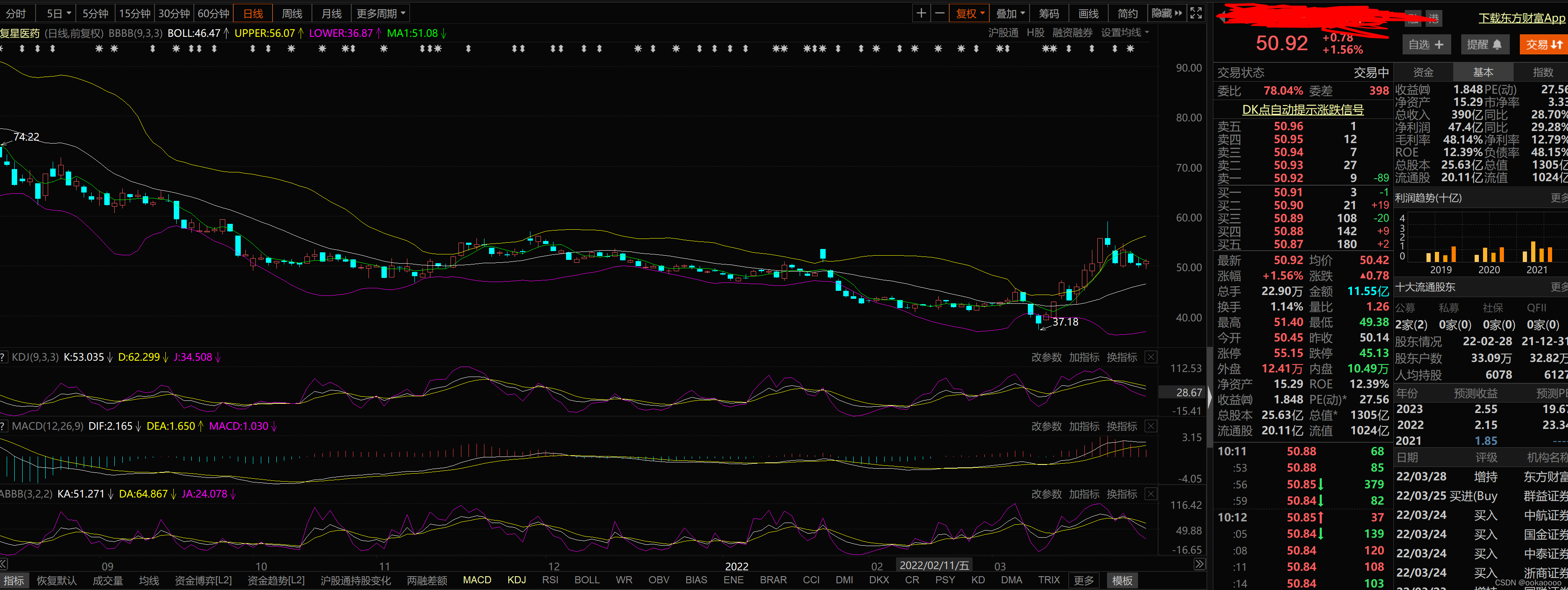The image size is (1568, 590).
Task: Switch to the 周线 weekly tab
Action: [292, 13]
